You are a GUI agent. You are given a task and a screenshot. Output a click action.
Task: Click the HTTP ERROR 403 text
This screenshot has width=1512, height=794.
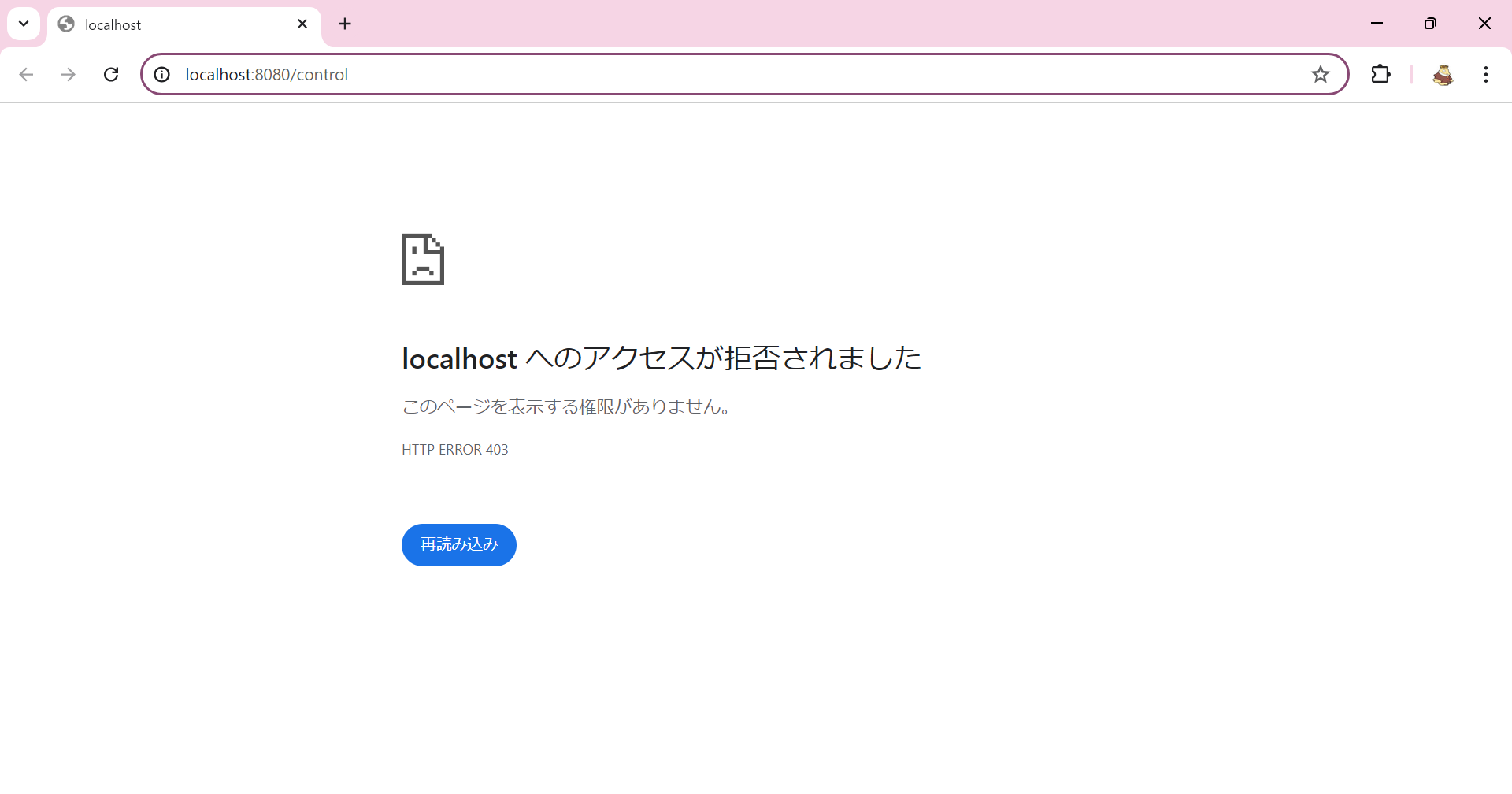(454, 449)
